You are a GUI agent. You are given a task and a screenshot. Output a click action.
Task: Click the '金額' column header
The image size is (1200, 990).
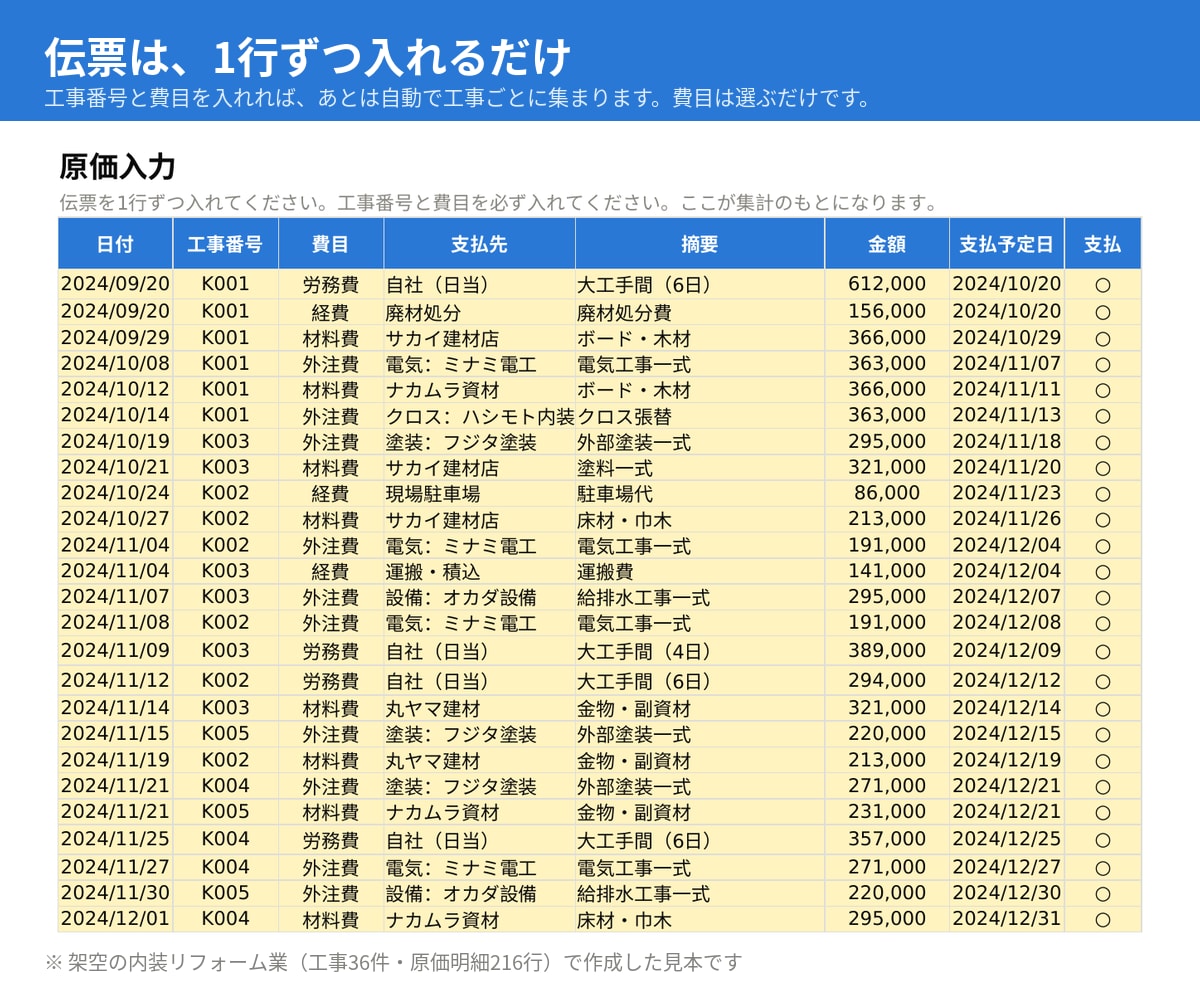click(x=887, y=244)
